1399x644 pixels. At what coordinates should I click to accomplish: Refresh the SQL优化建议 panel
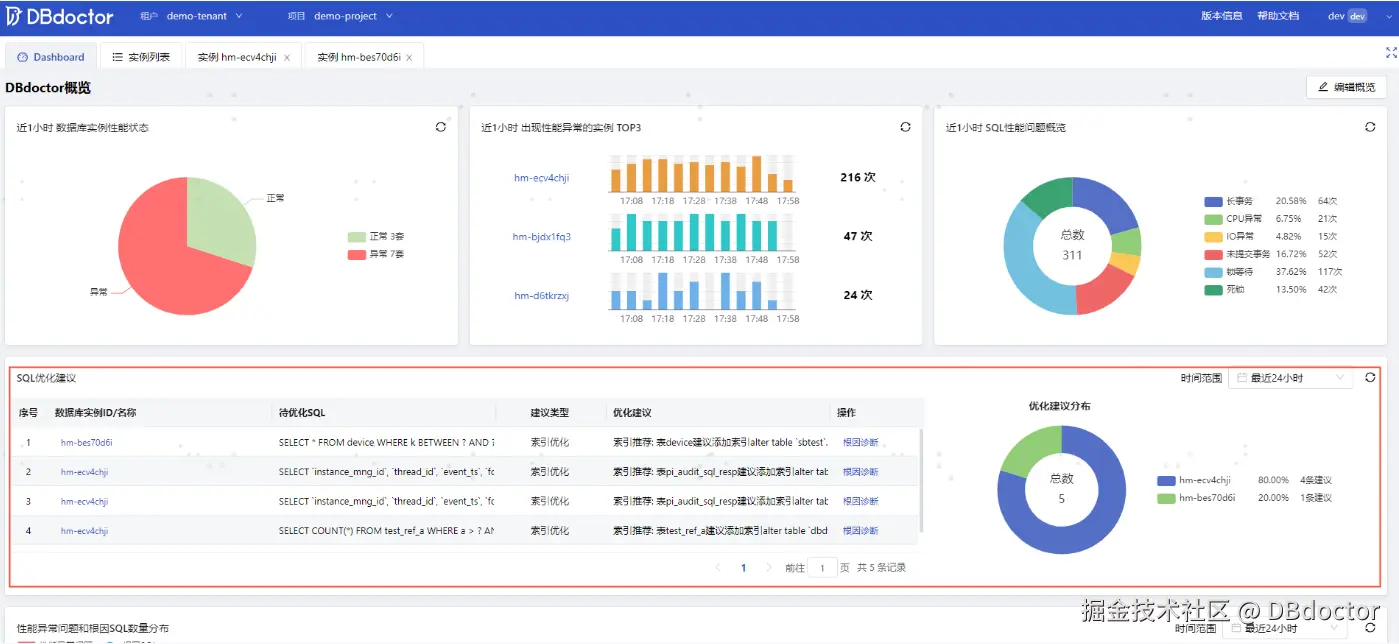(x=1371, y=378)
